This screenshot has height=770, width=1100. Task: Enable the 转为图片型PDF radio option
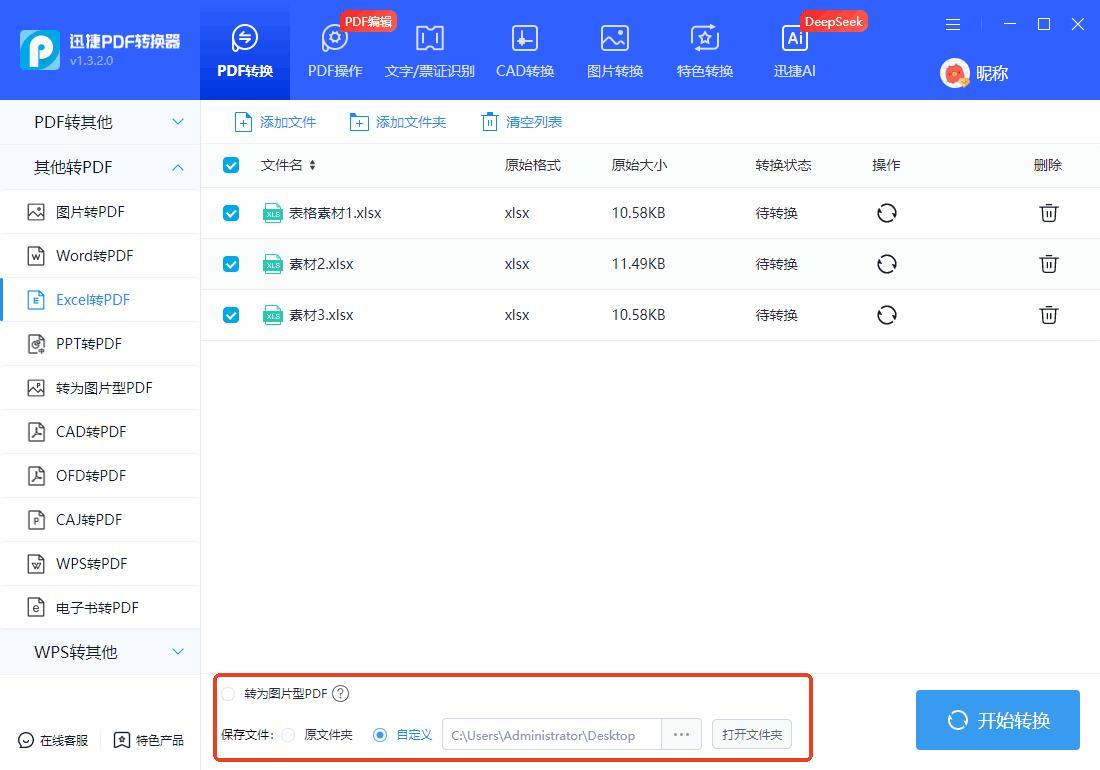click(229, 694)
